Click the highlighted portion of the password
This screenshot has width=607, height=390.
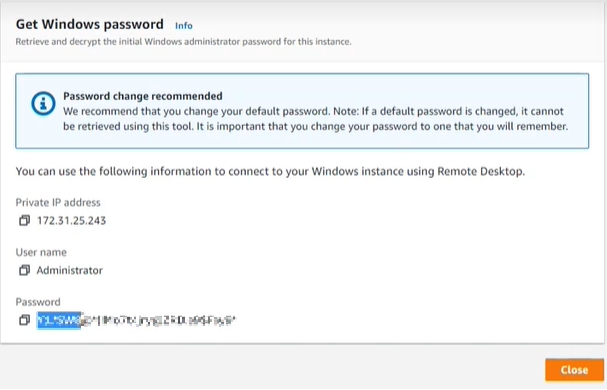tap(59, 320)
